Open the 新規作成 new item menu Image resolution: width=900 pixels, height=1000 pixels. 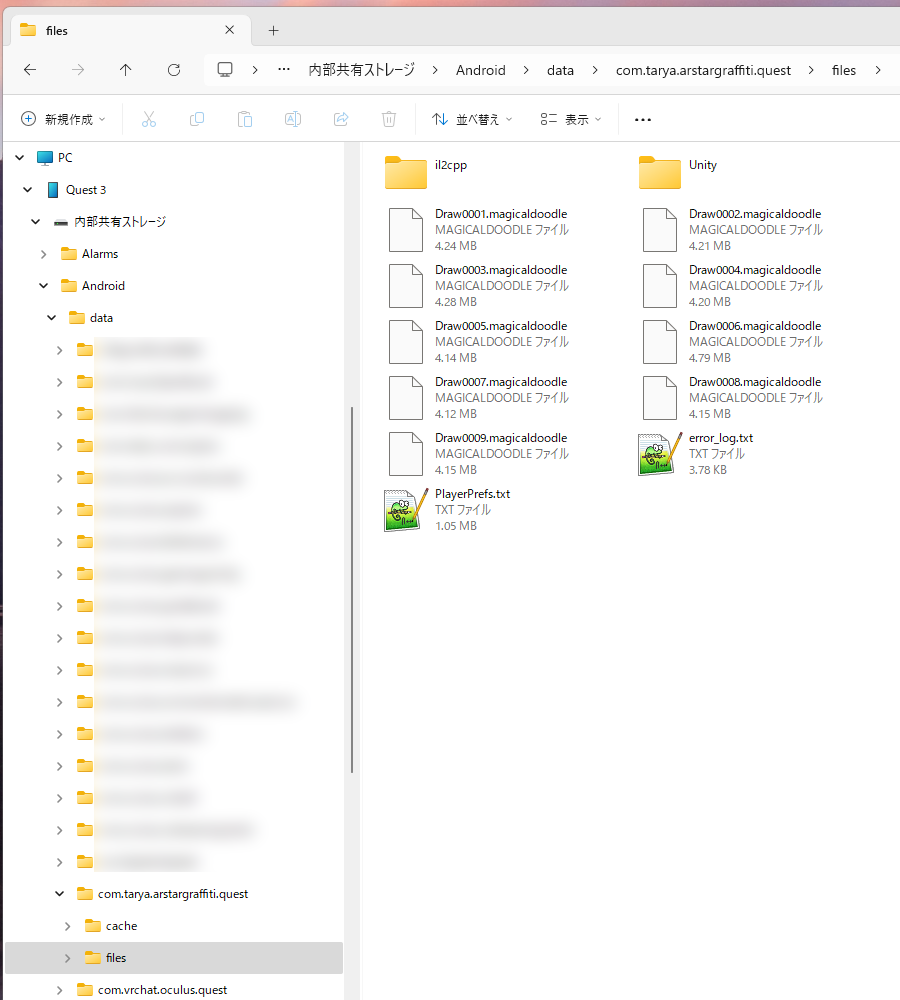coord(63,119)
